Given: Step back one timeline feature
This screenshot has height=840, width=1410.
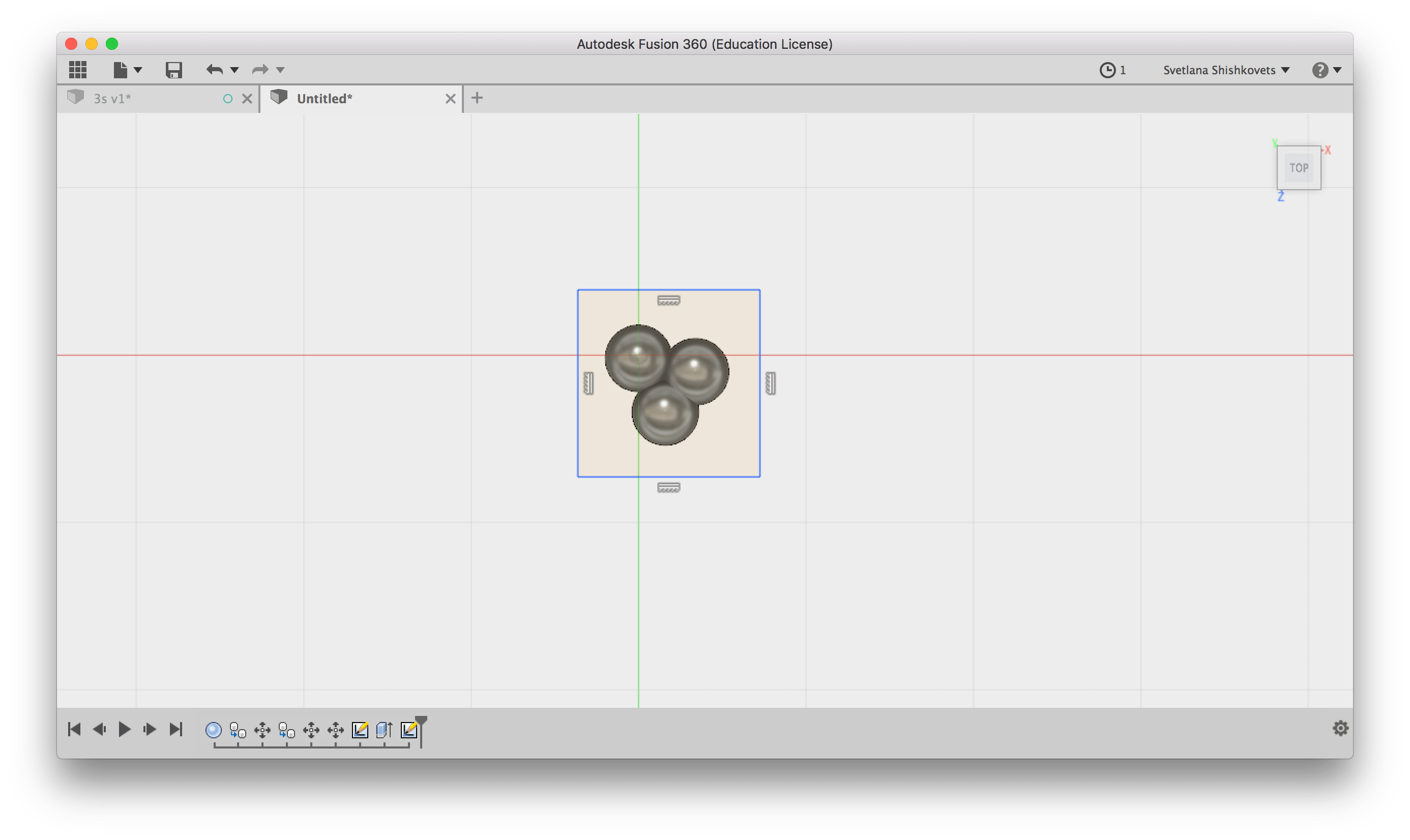Looking at the screenshot, I should pos(99,729).
